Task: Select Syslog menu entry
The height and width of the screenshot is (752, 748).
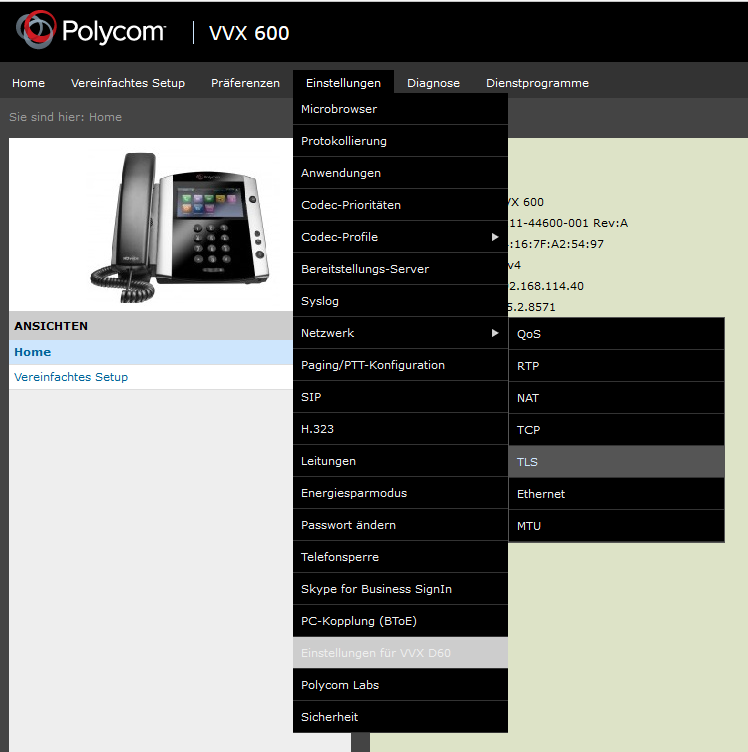Action: pos(400,301)
